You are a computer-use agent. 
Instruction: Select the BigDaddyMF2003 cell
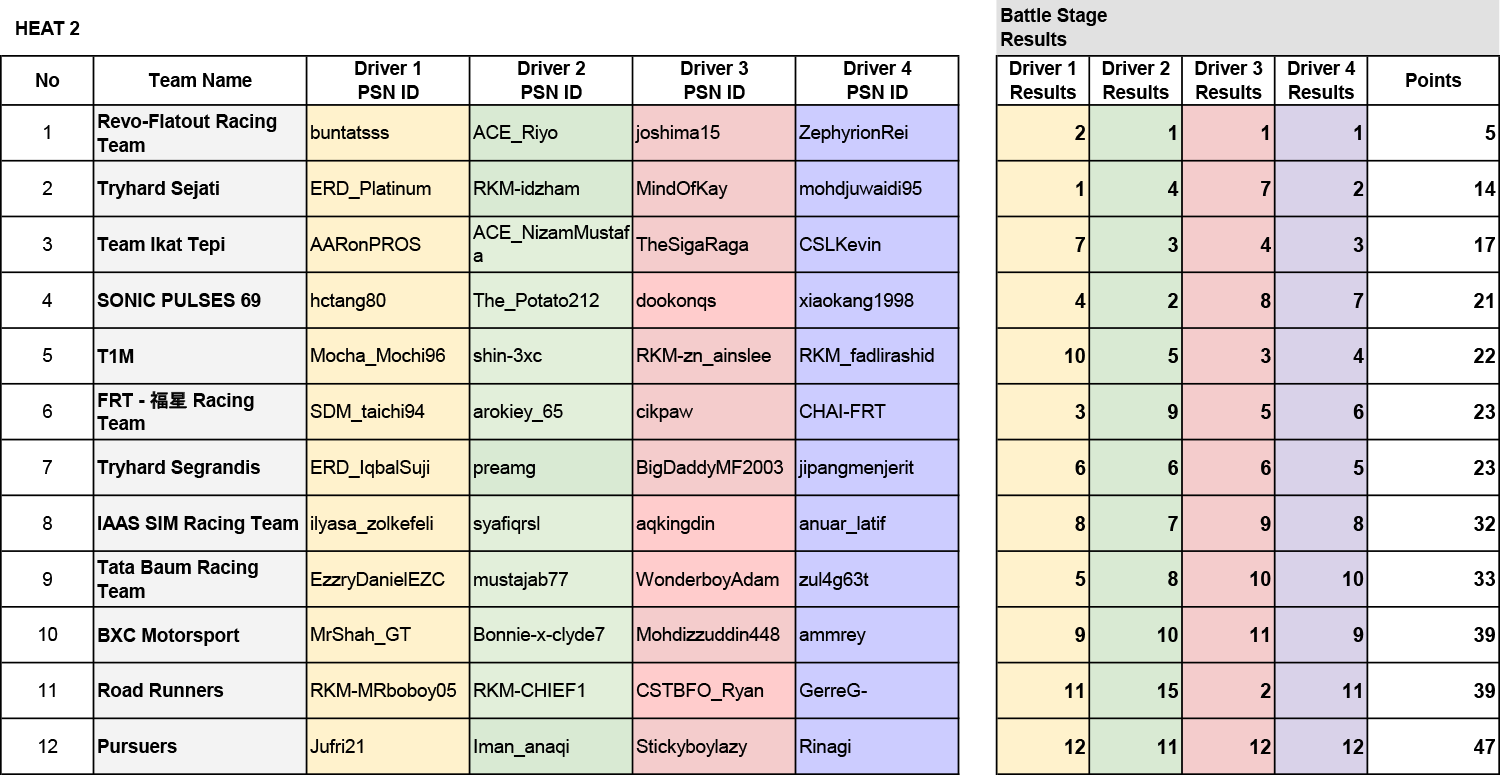pos(714,468)
